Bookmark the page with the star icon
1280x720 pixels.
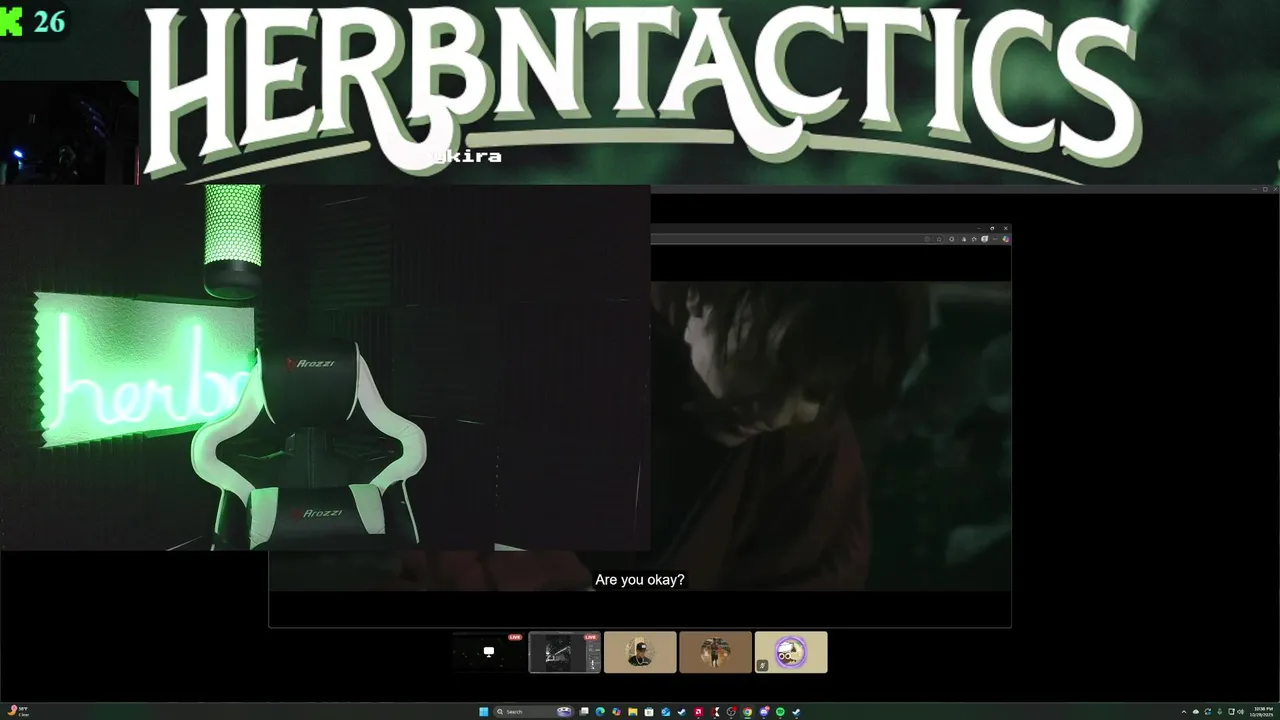pyautogui.click(x=939, y=239)
